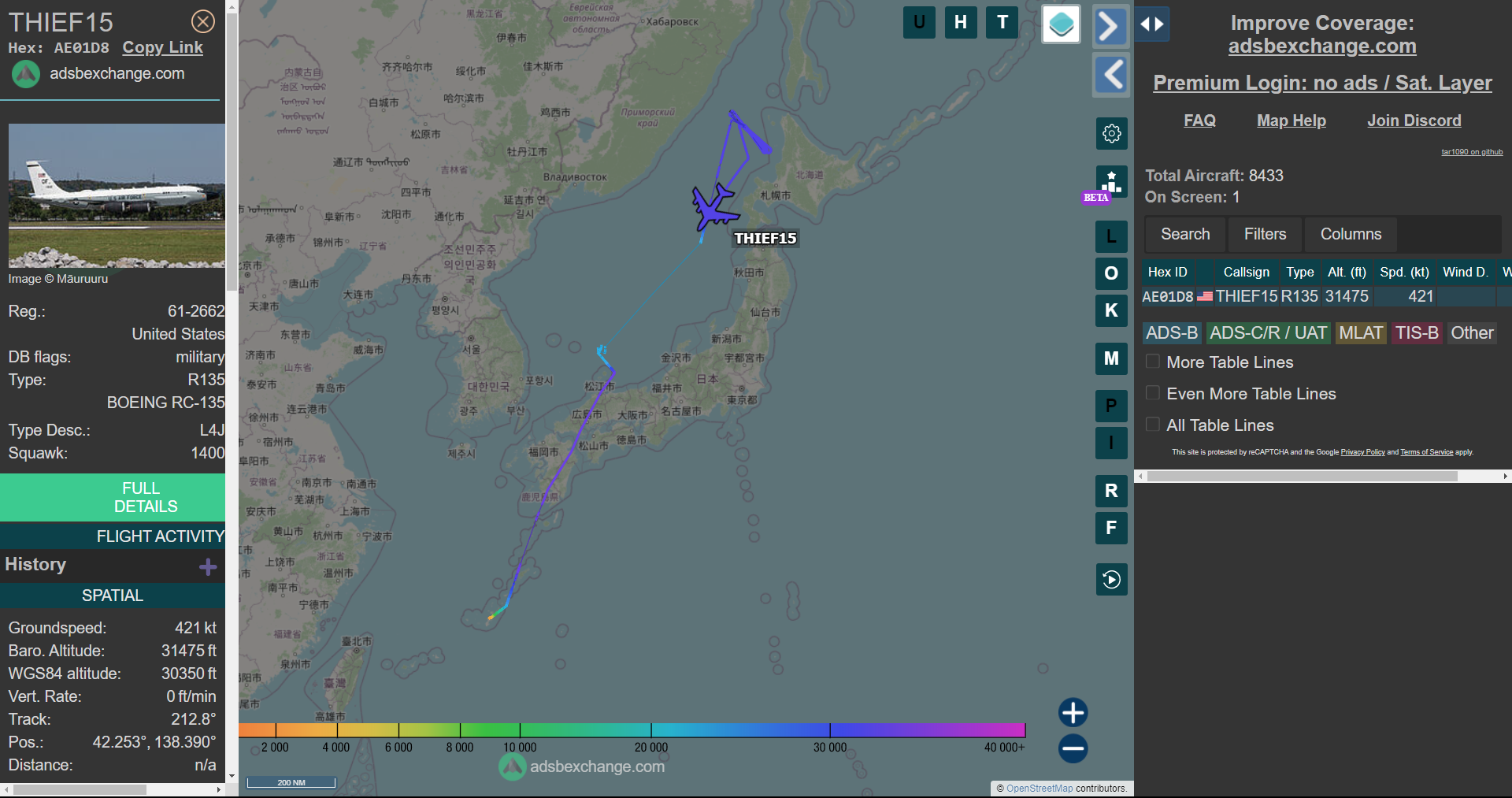Open the BETA statistics feature icon

tap(1111, 183)
